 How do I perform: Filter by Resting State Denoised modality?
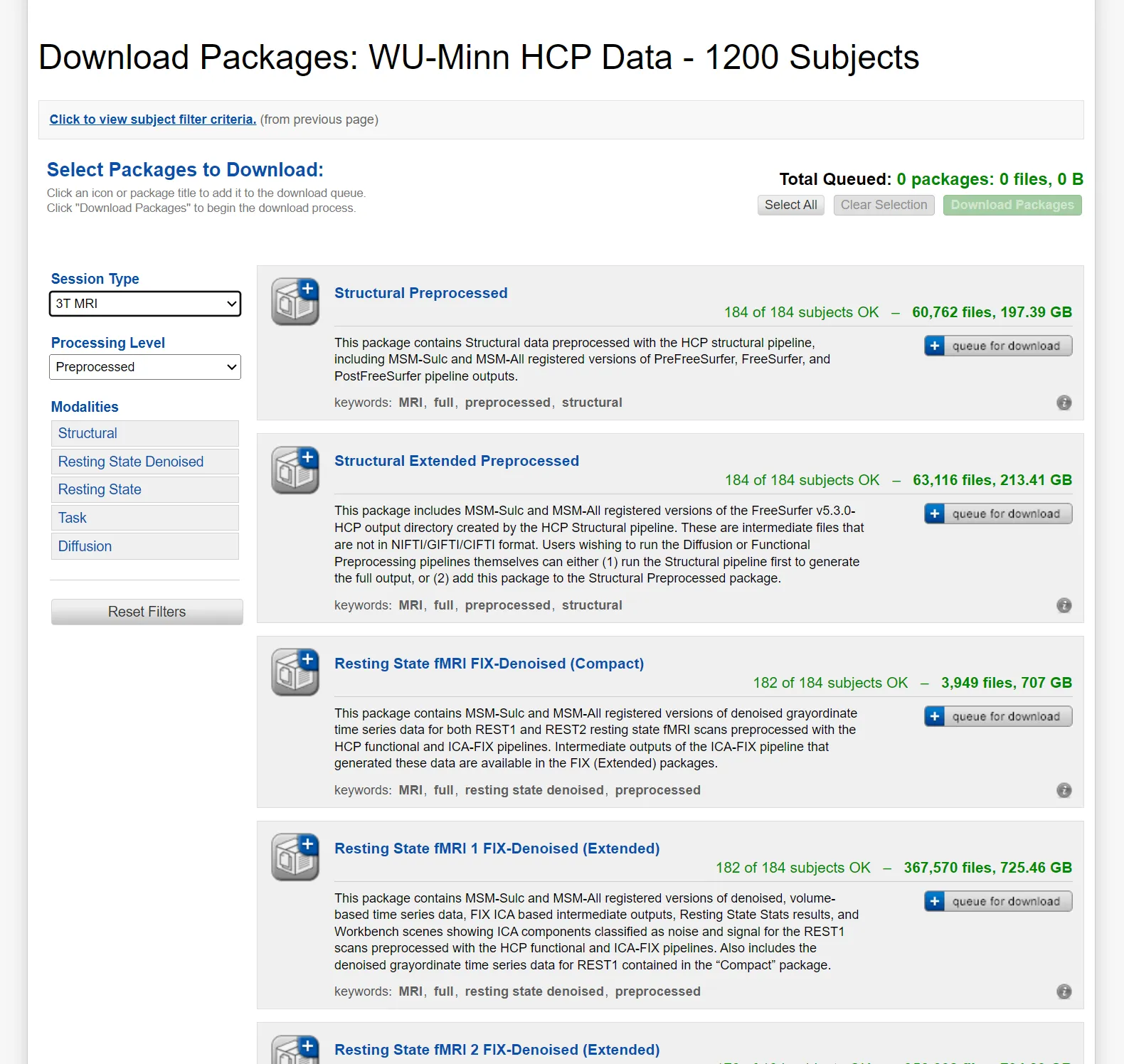(x=145, y=462)
